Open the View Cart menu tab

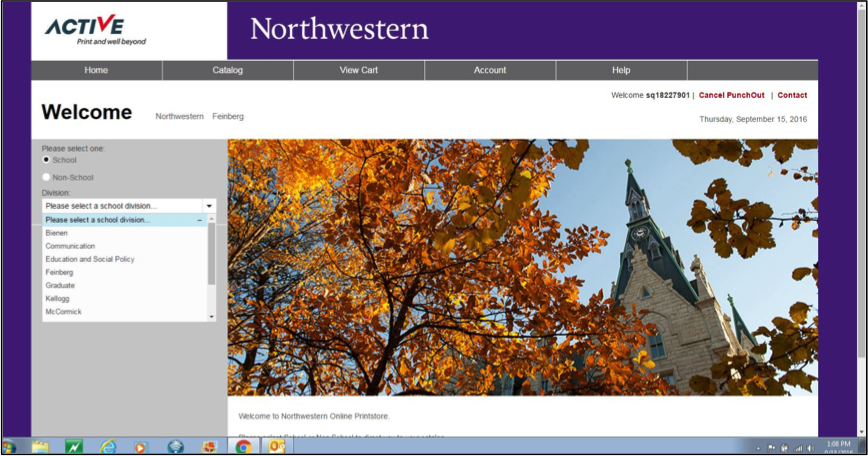point(359,70)
